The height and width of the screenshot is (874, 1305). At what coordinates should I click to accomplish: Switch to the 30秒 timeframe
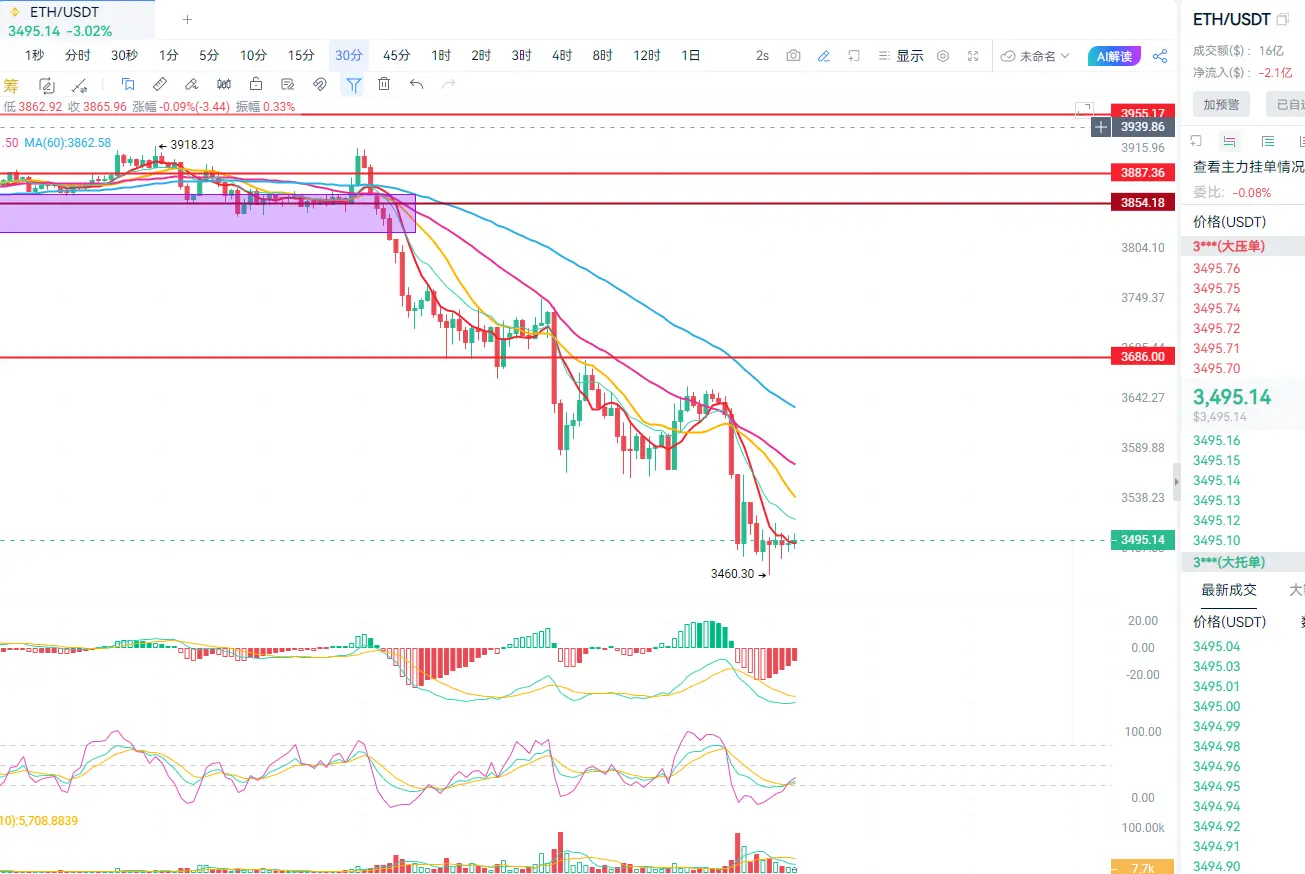(124, 56)
